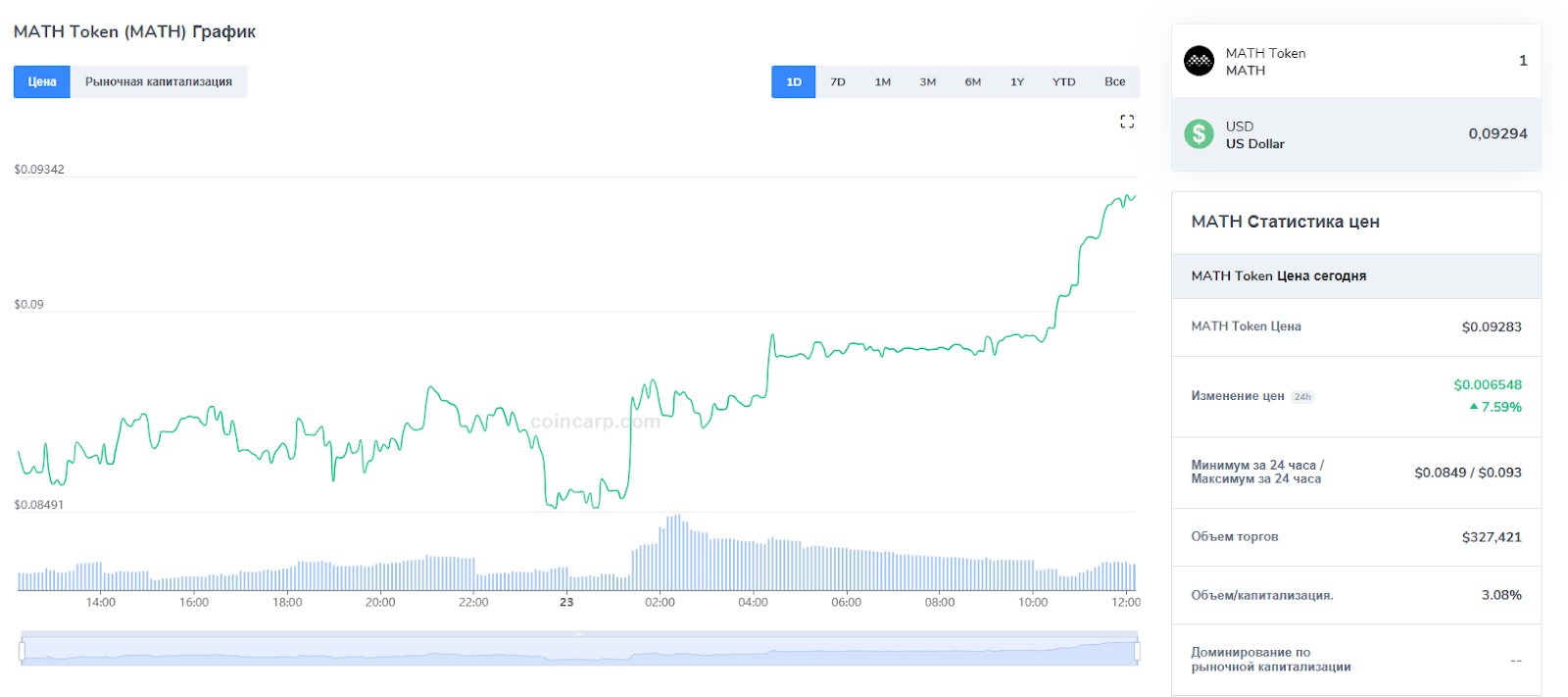Screen dimensions: 1568x697
Task: Click the 24h badge next to Изменение цен
Action: (x=1301, y=397)
